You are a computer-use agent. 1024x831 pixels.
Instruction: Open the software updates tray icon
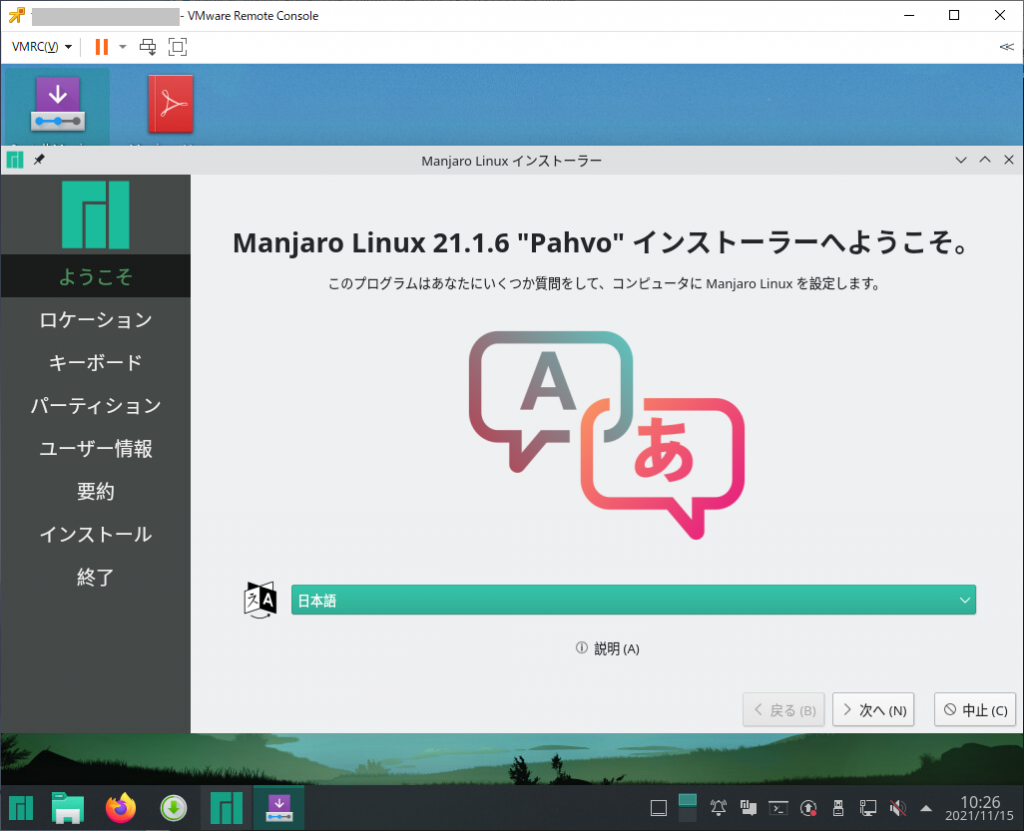tap(808, 809)
